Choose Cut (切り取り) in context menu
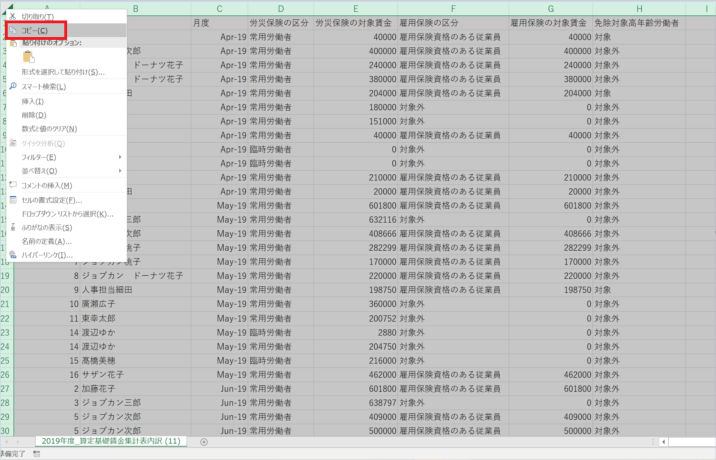Screen dimensions: 716x460 pyautogui.click(x=67, y=16)
